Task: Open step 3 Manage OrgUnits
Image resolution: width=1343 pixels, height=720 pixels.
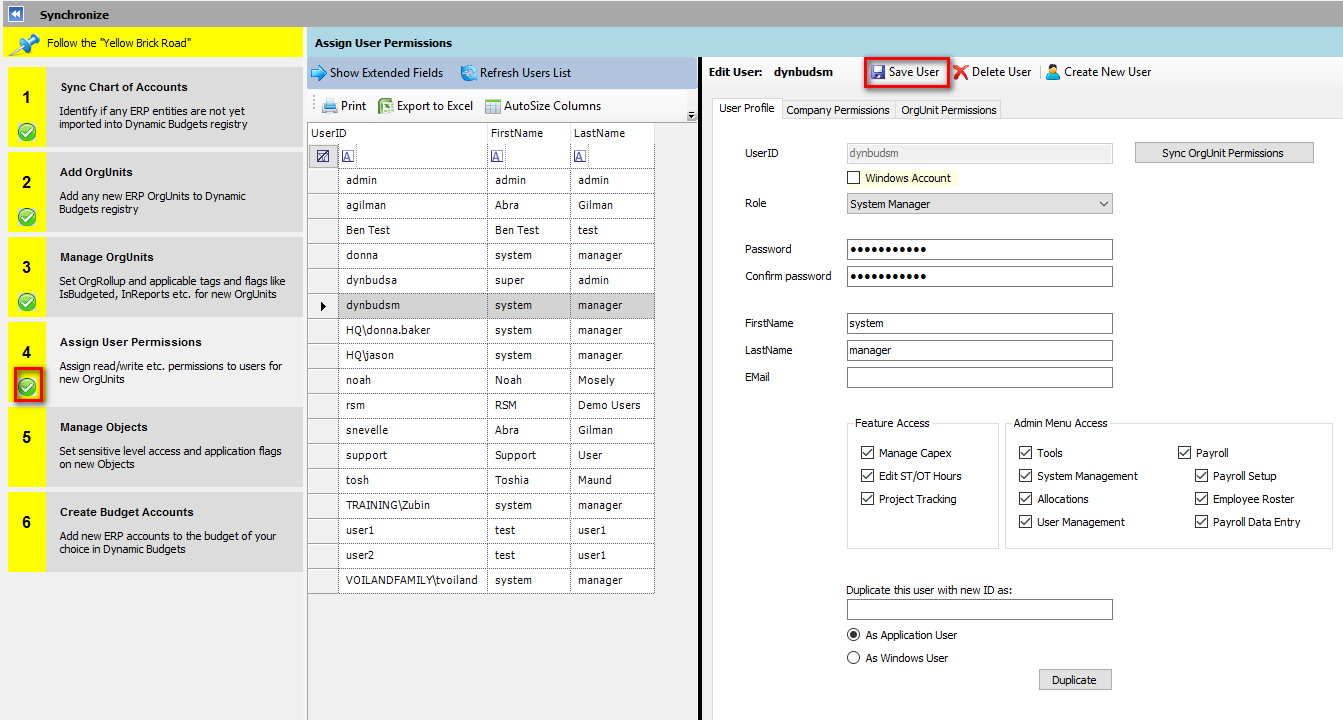Action: click(x=155, y=277)
